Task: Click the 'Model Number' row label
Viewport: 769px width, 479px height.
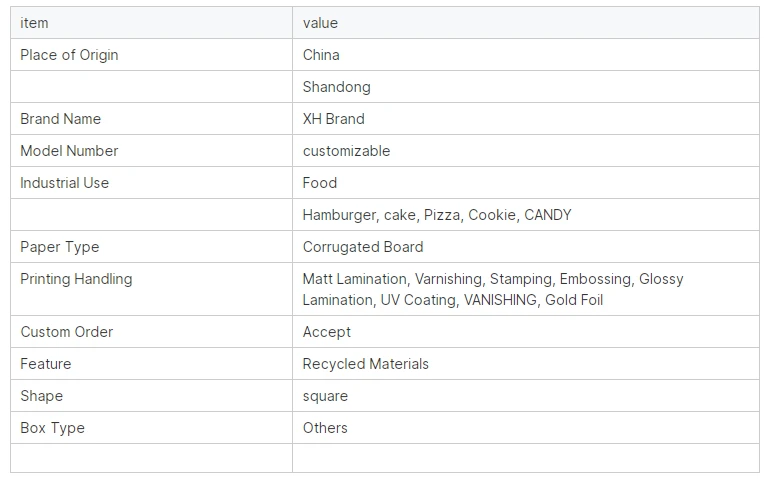Action: 69,151
